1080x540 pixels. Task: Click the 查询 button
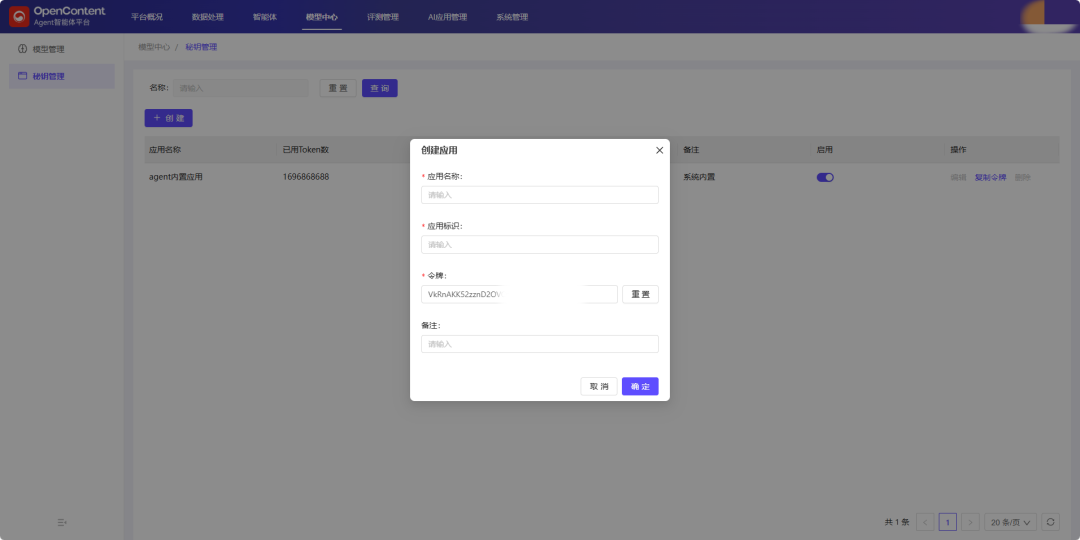pos(380,88)
